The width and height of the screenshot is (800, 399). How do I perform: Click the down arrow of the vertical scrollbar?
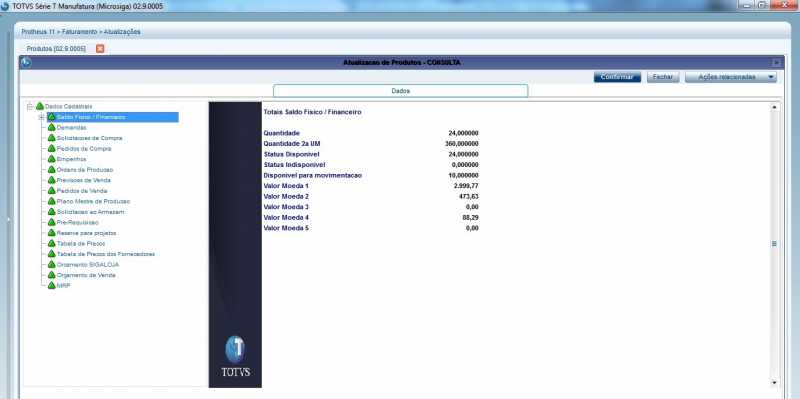pyautogui.click(x=774, y=382)
